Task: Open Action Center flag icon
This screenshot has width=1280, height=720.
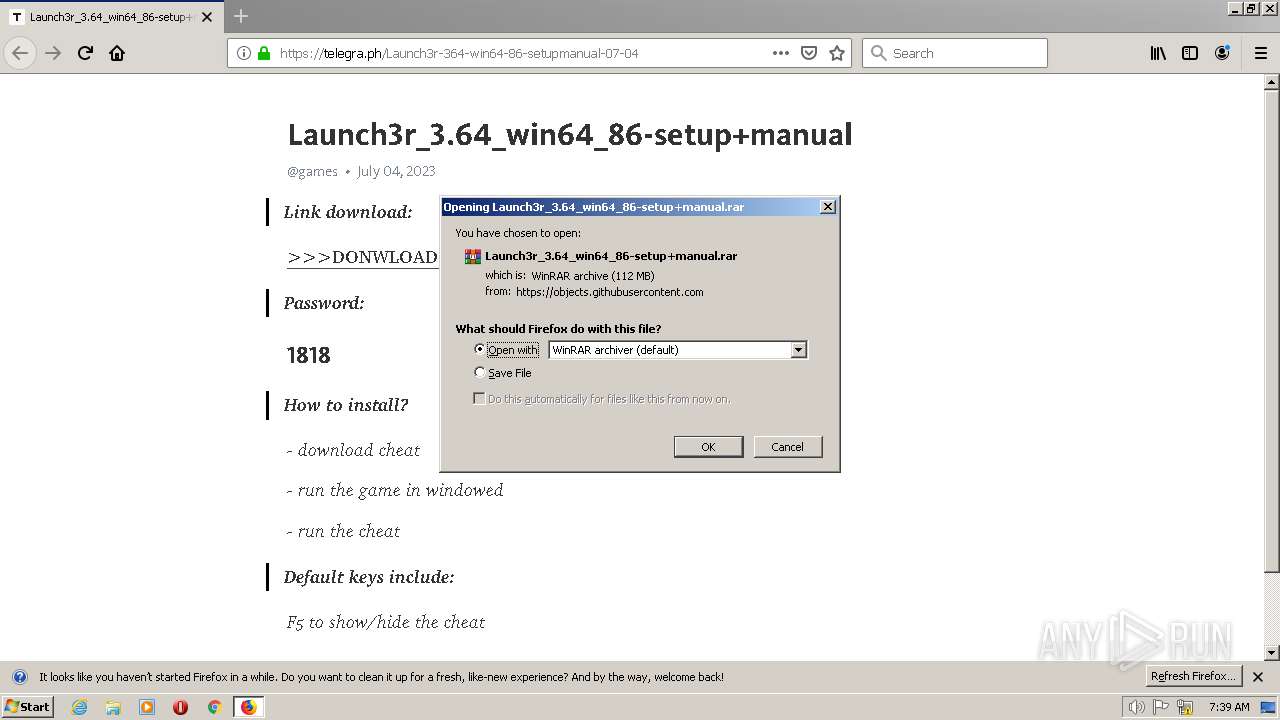Action: click(x=1161, y=707)
